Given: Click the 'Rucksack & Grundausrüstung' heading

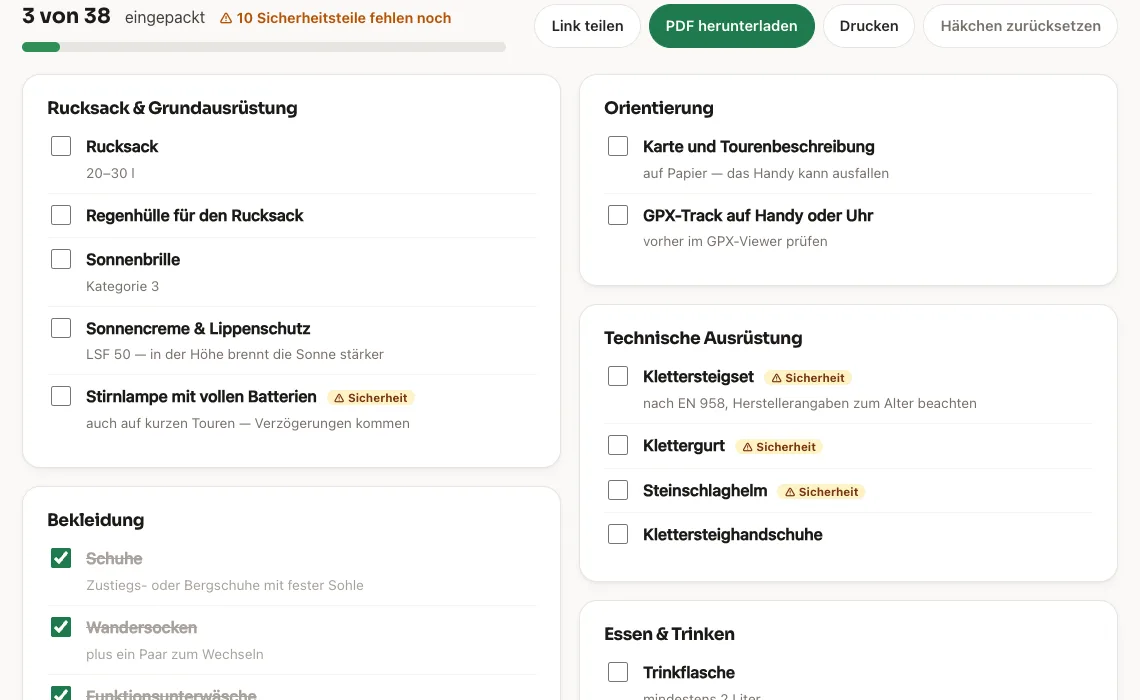Looking at the screenshot, I should (172, 108).
